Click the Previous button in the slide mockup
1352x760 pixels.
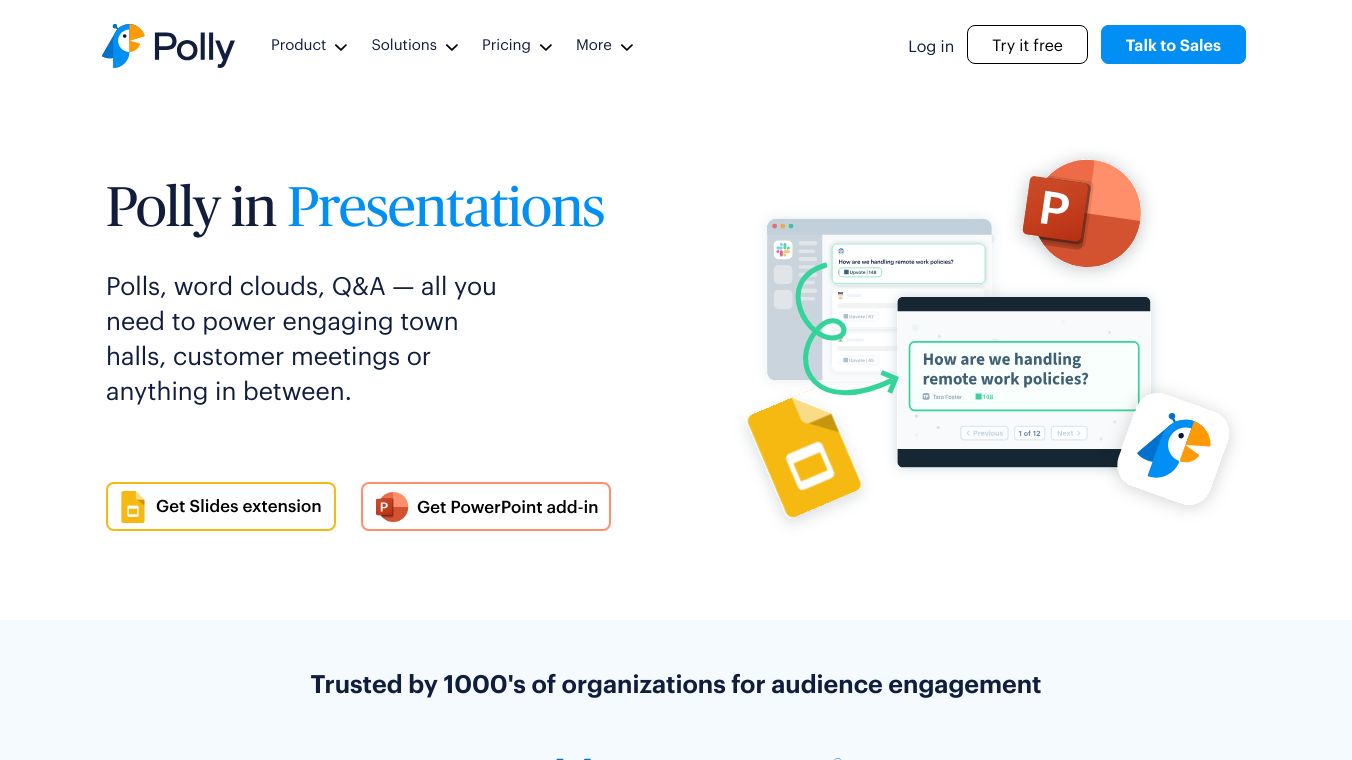pyautogui.click(x=984, y=433)
